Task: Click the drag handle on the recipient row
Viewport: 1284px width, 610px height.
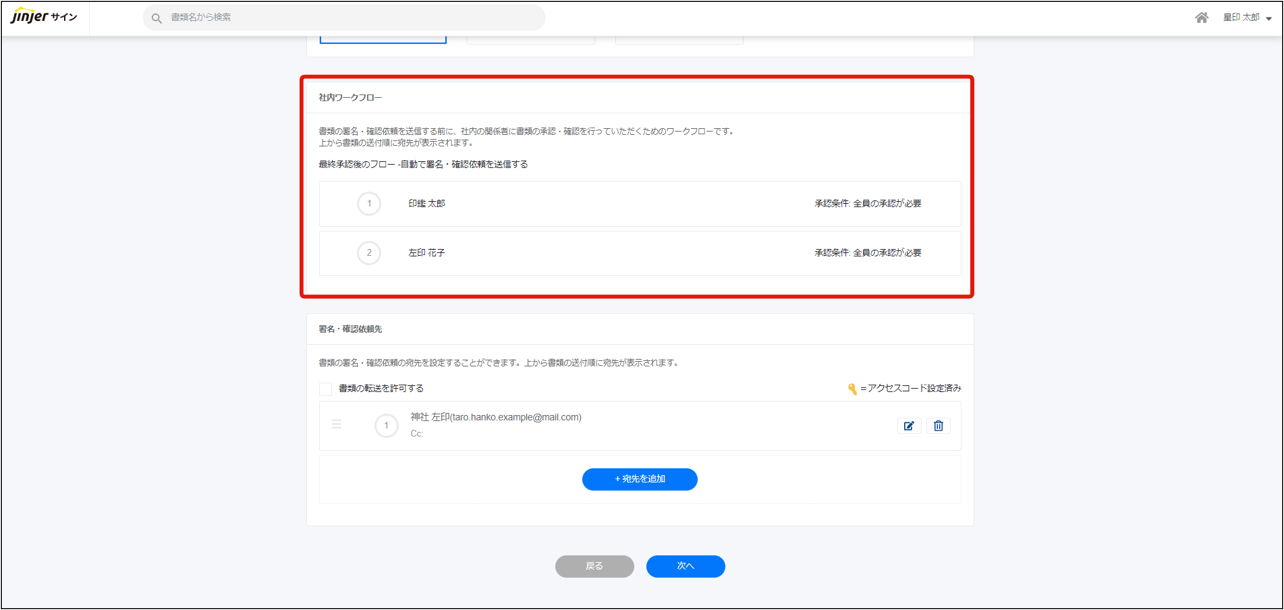Action: point(337,425)
